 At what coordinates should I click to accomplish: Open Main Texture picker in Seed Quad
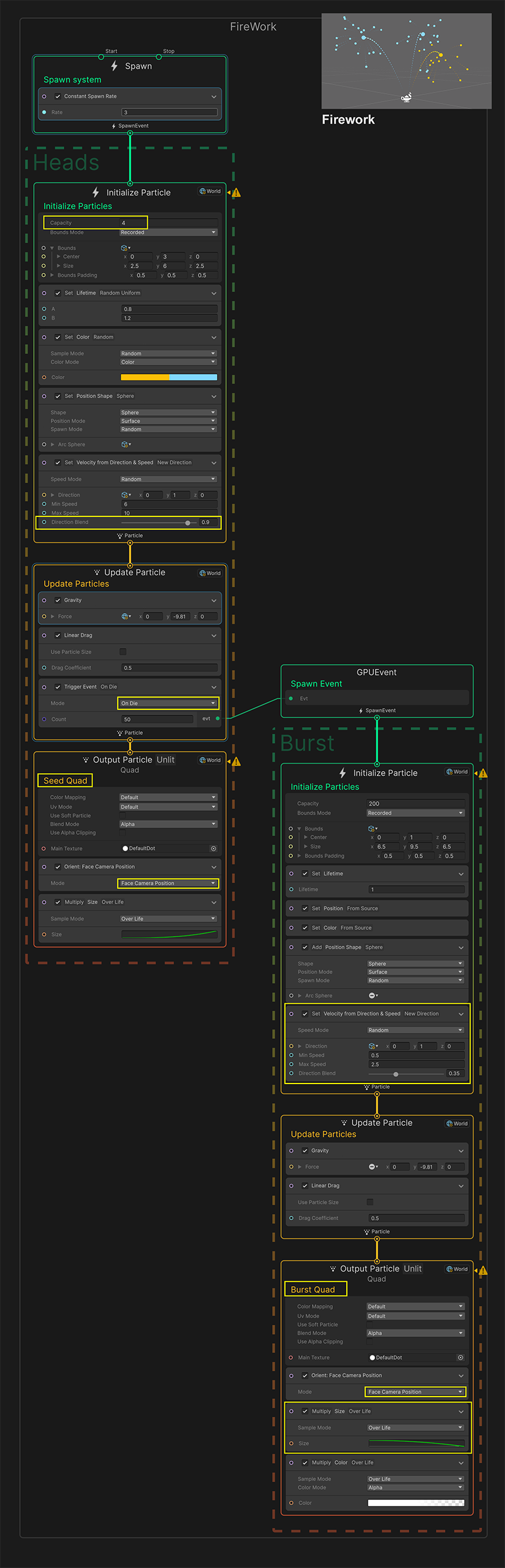pos(213,849)
